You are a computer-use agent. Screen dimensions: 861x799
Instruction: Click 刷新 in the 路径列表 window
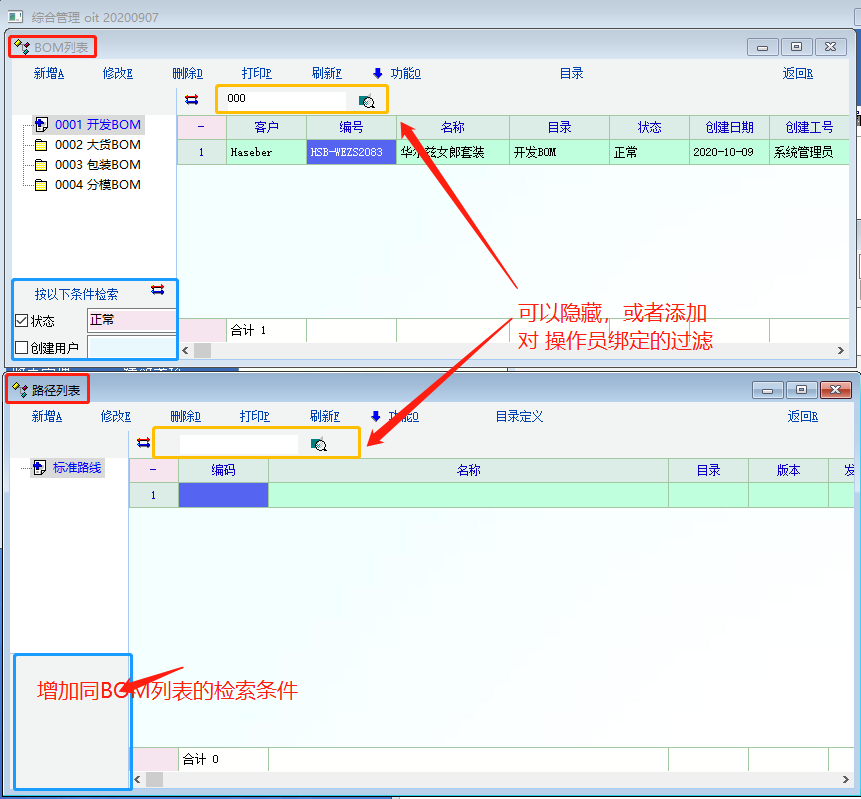pyautogui.click(x=325, y=416)
